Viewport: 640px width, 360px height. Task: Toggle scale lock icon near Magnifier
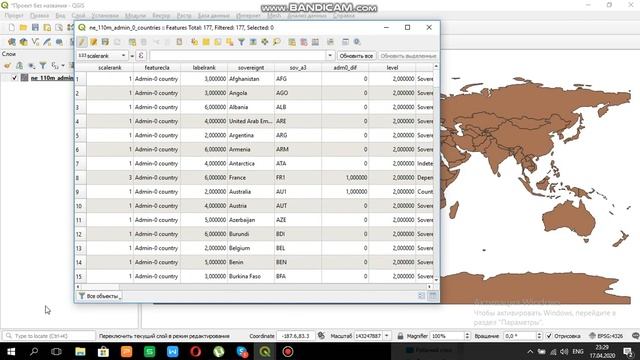tap(400, 336)
